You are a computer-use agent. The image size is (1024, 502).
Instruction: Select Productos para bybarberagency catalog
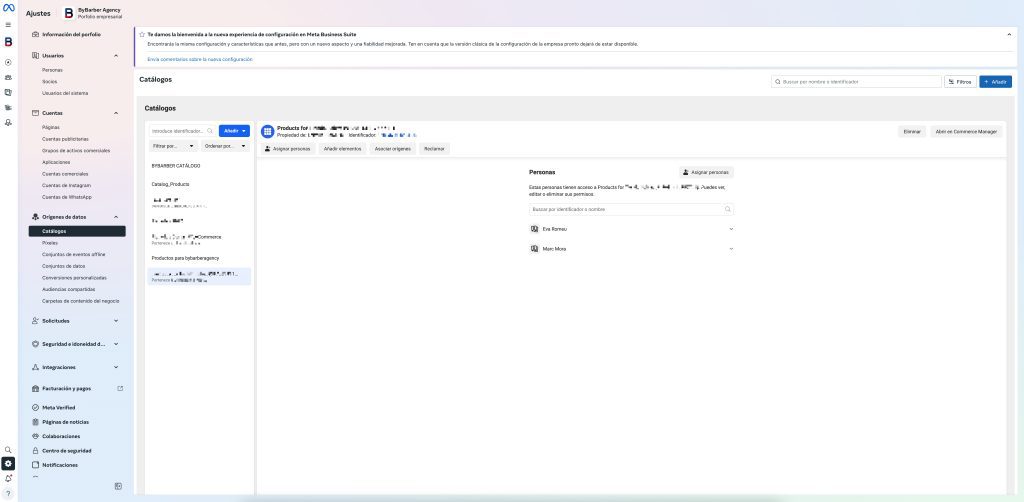click(x=185, y=258)
